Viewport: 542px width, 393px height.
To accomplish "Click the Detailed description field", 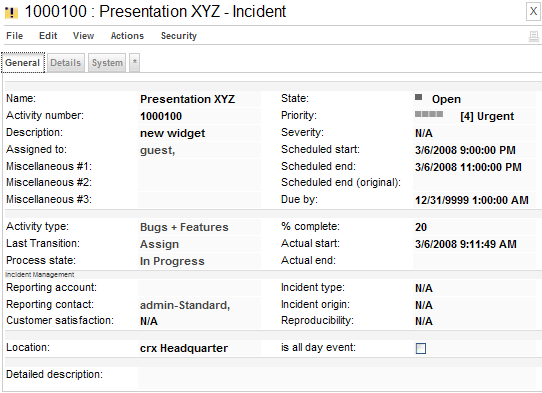I will pyautogui.click(x=337, y=378).
